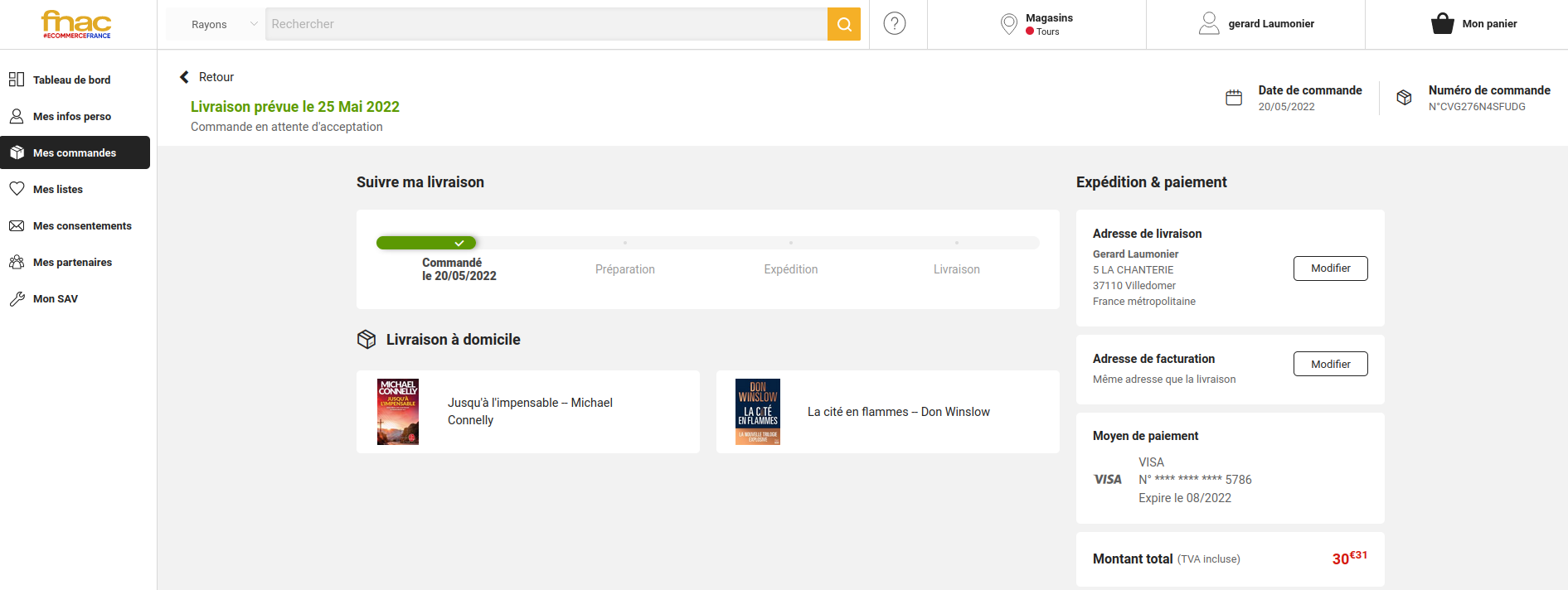Image resolution: width=1568 pixels, height=590 pixels.
Task: Open the Michael Connelly book cover
Action: click(x=398, y=412)
